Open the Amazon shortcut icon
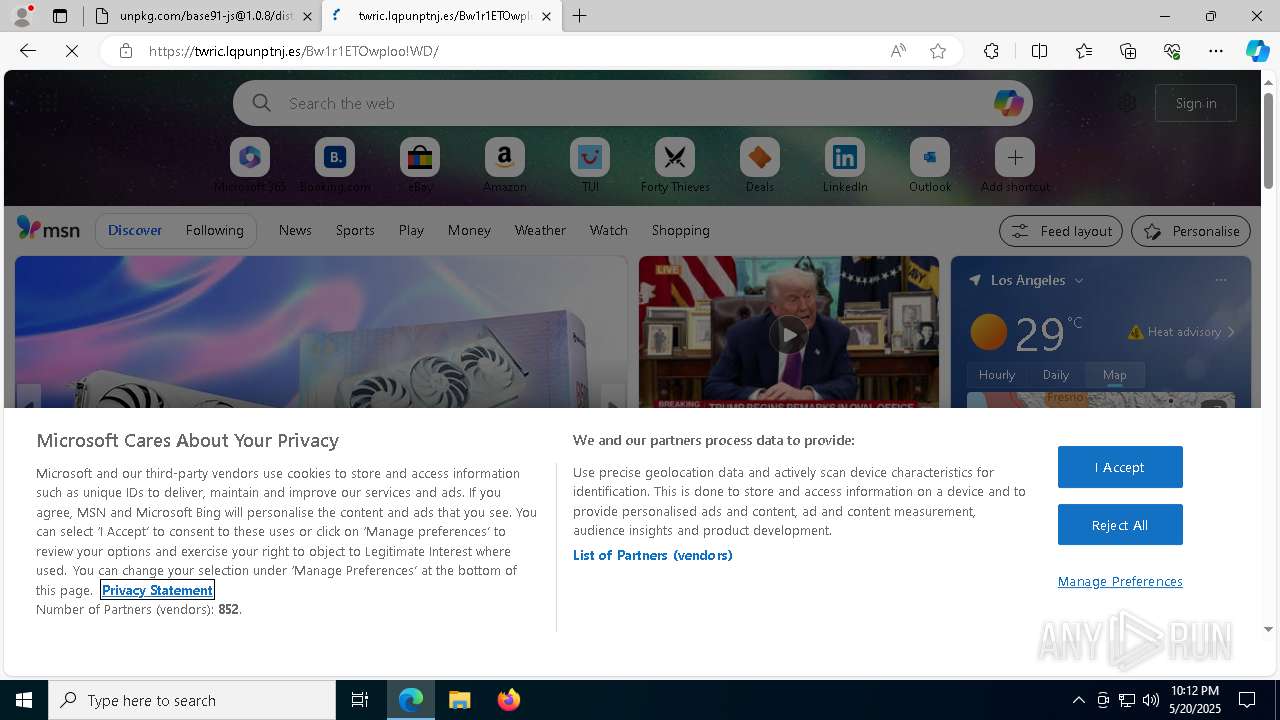The width and height of the screenshot is (1280, 720). (x=505, y=157)
